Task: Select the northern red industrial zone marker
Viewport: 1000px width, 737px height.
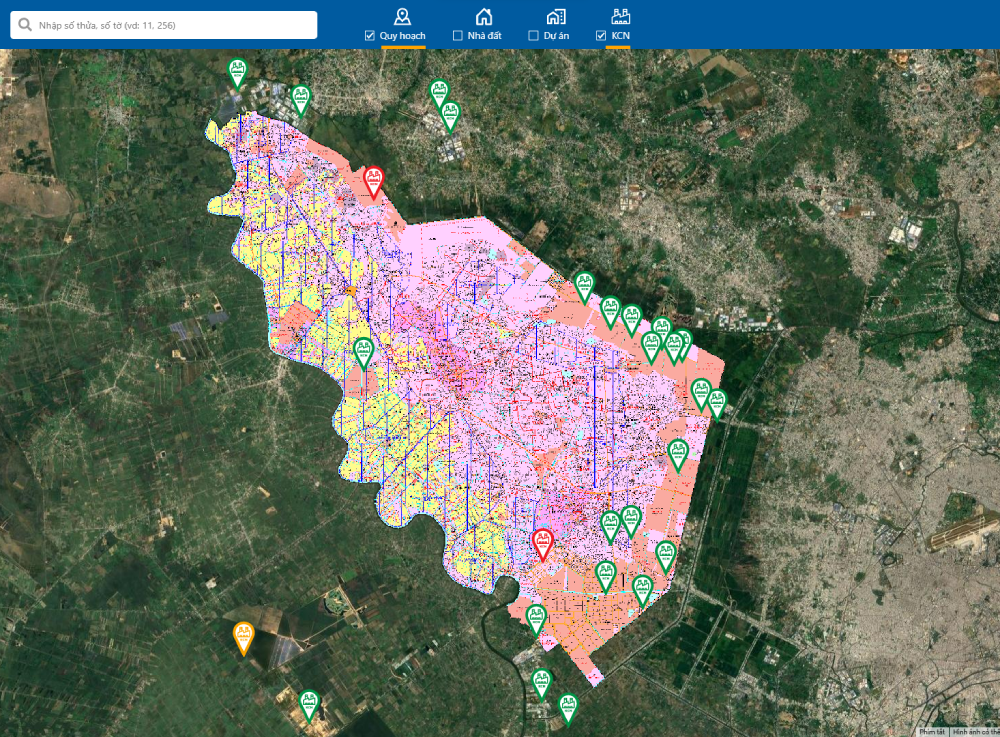Action: click(x=373, y=181)
